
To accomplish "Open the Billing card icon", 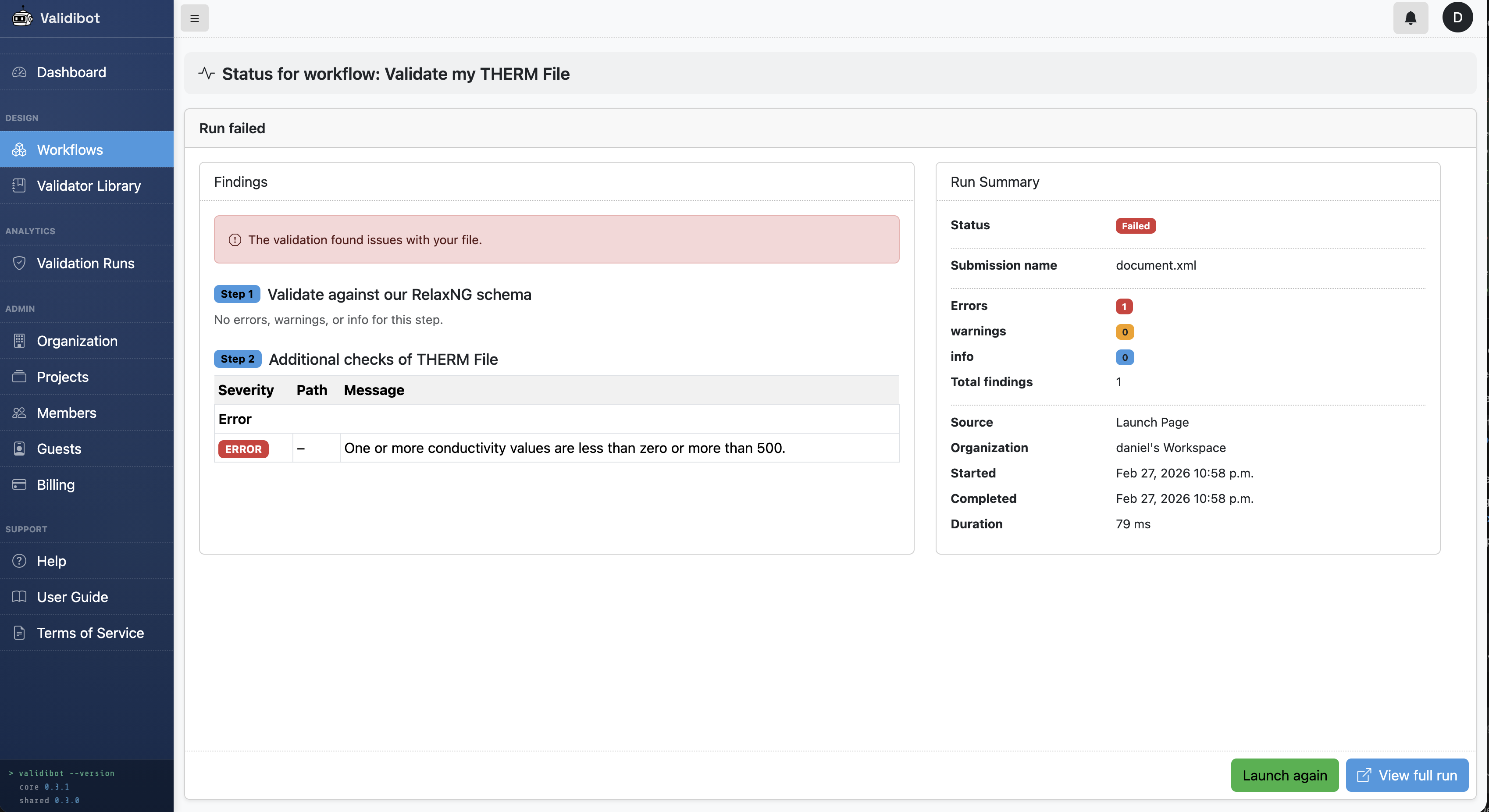I will click(20, 484).
